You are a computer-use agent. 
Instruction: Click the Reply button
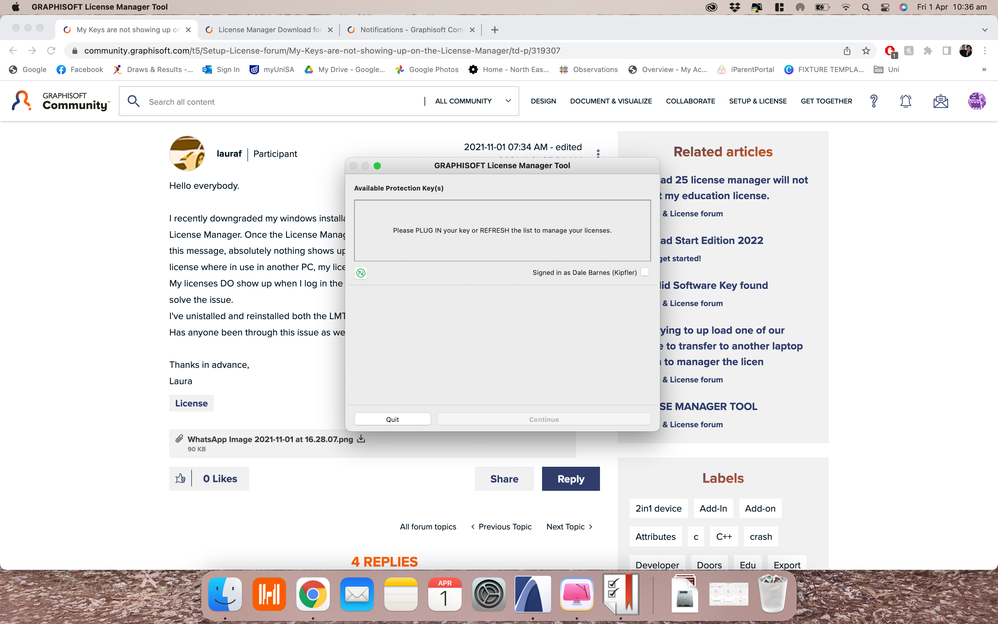tap(570, 479)
